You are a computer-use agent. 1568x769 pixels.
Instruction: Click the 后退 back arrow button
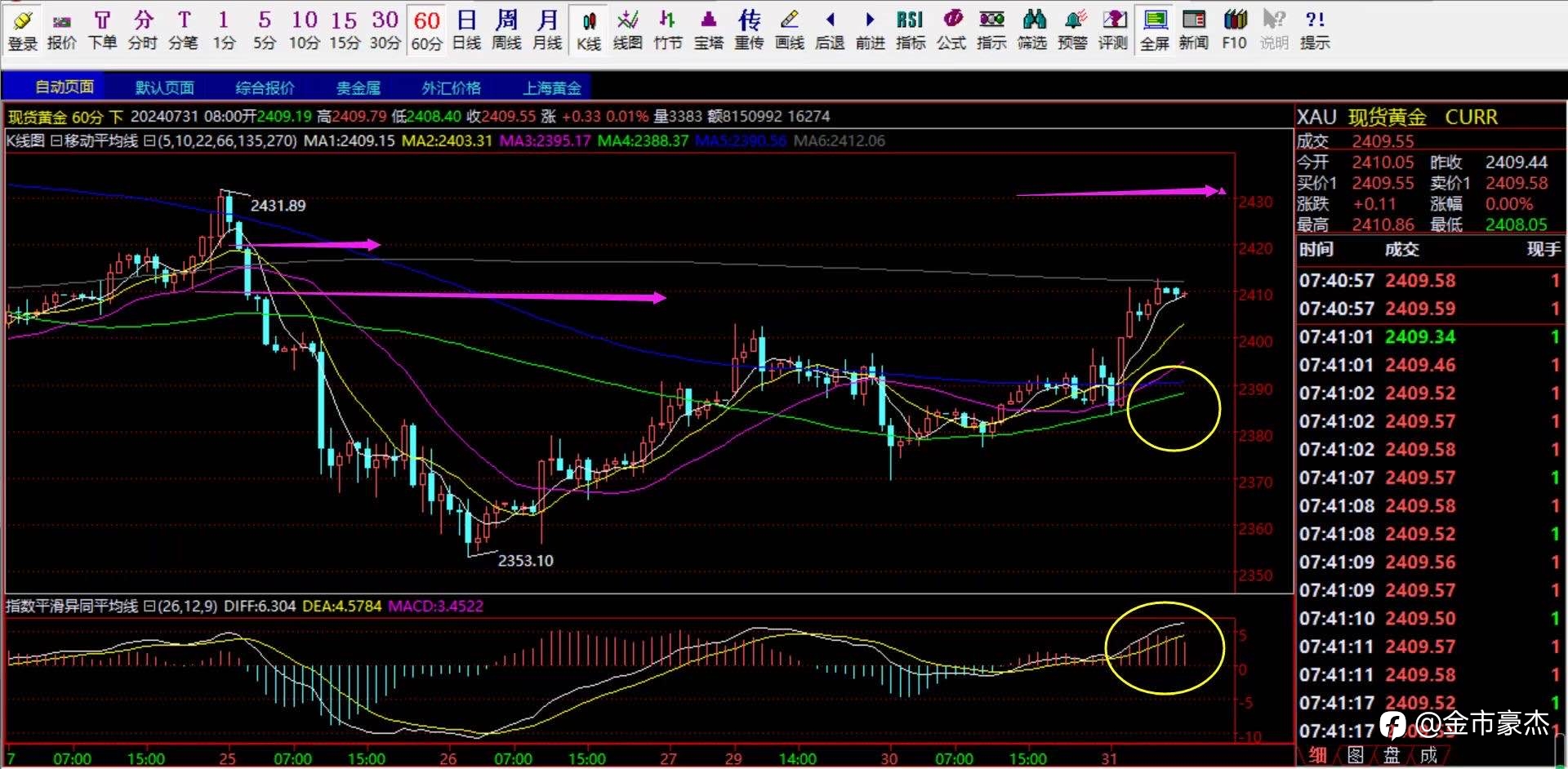(x=830, y=30)
